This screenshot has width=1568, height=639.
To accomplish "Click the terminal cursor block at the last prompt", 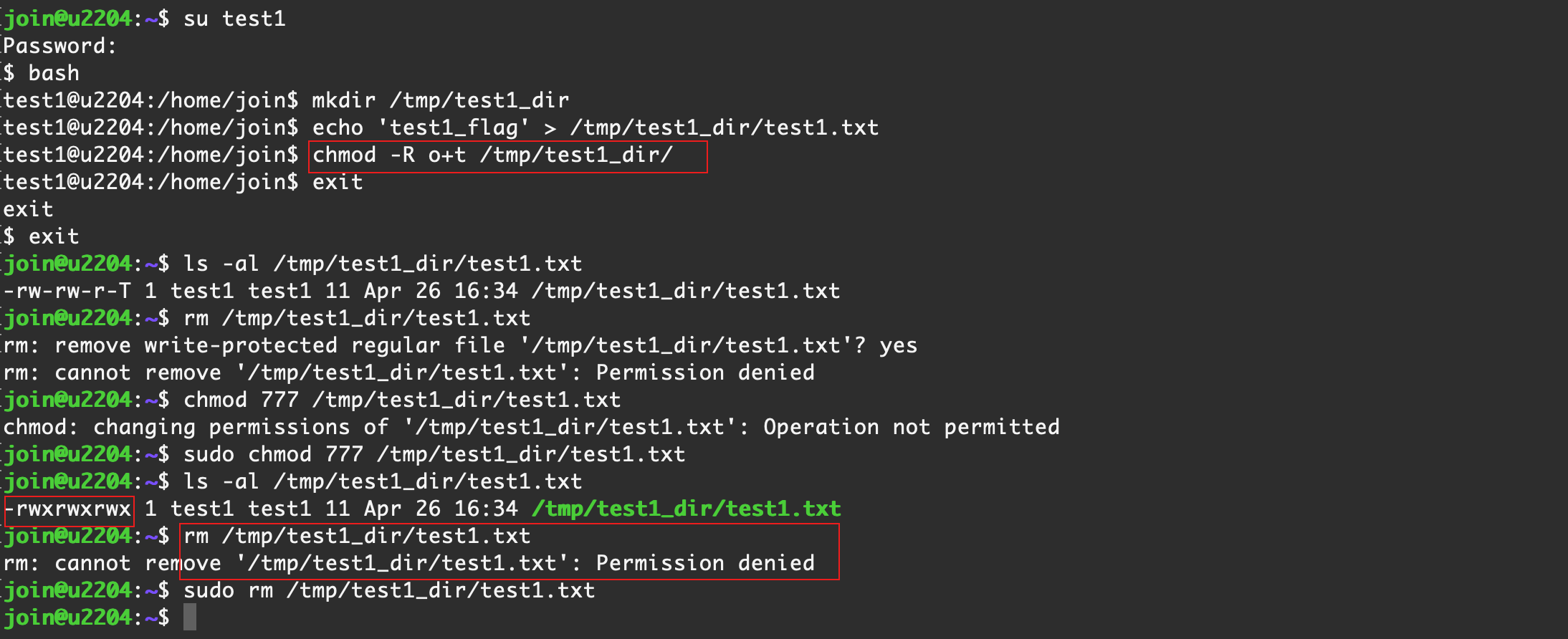I will coord(189,617).
